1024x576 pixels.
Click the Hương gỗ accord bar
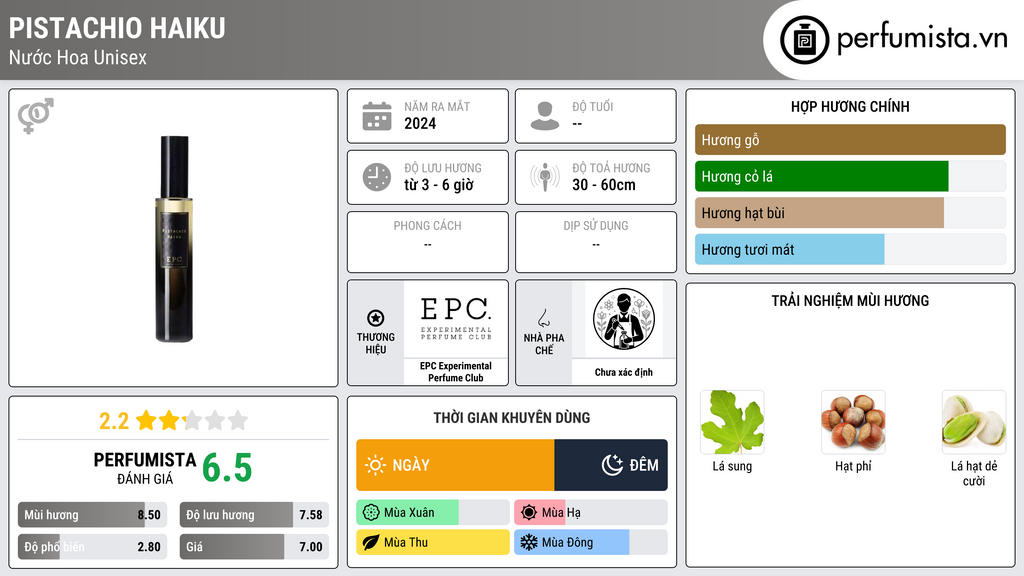(850, 140)
